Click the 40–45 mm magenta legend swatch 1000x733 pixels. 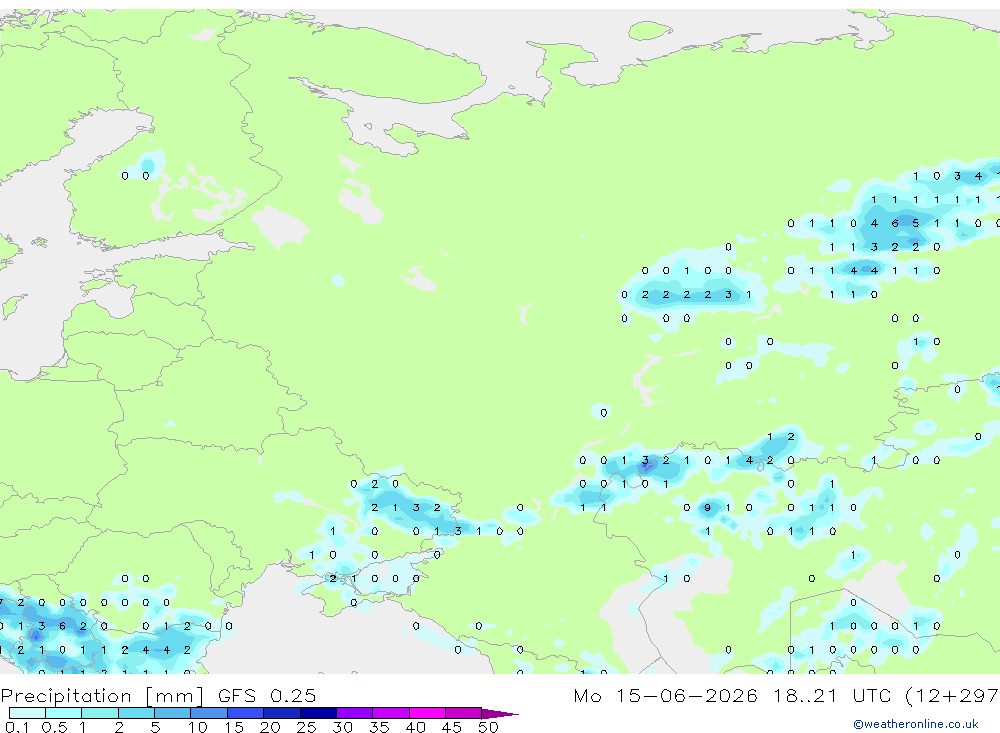pyautogui.click(x=427, y=713)
